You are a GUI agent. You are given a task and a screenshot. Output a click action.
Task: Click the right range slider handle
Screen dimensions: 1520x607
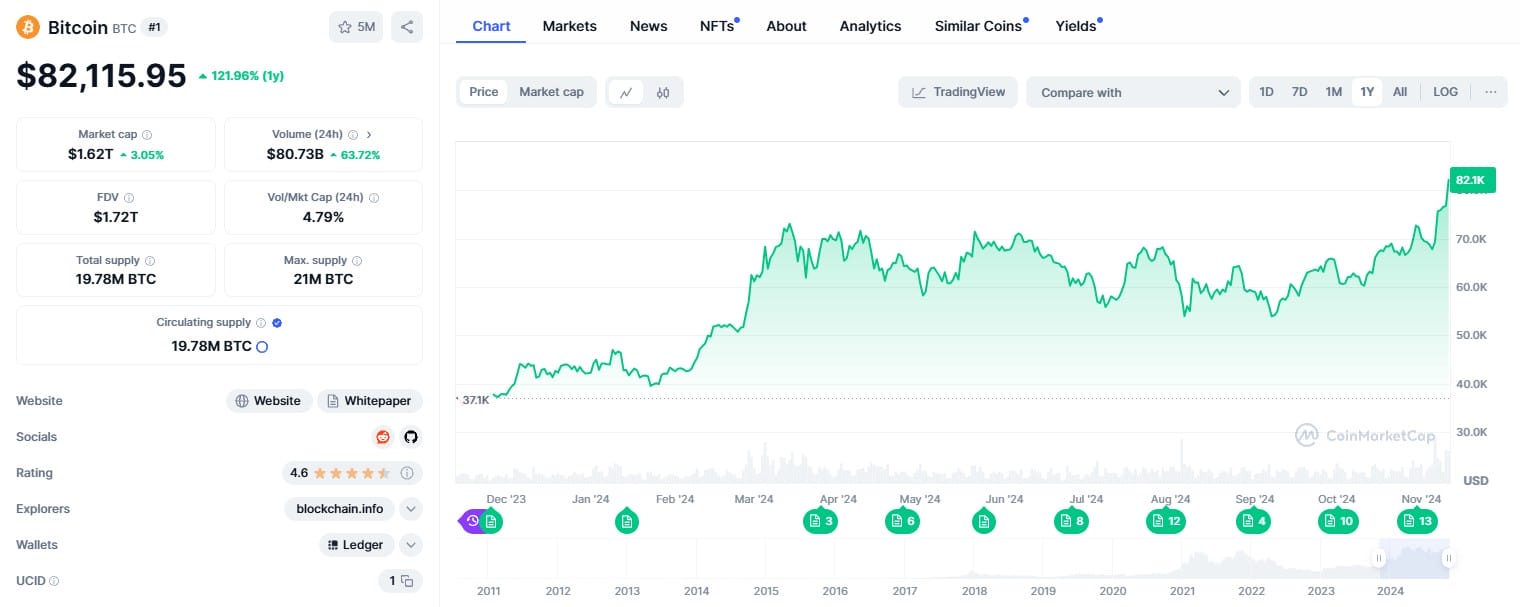[x=1447, y=558]
